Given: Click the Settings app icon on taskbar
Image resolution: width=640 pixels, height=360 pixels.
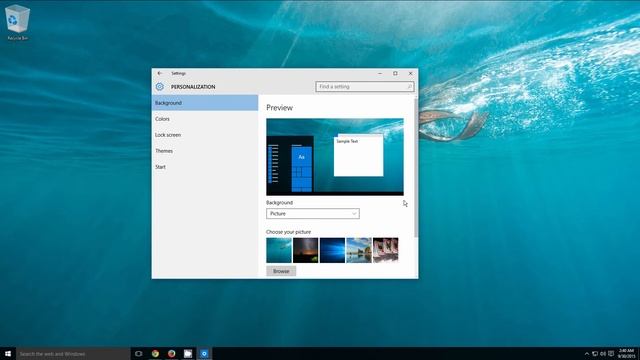Looking at the screenshot, I should tap(204, 353).
